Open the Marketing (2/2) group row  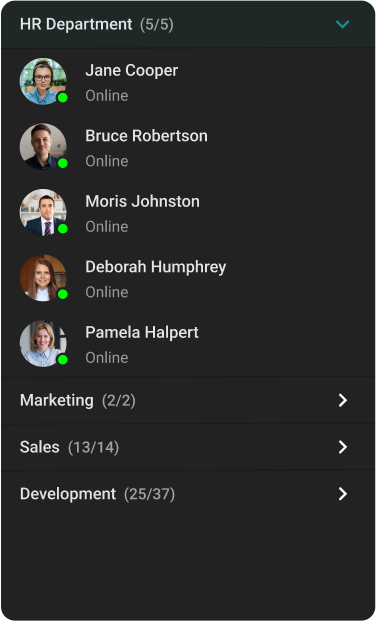[188, 400]
